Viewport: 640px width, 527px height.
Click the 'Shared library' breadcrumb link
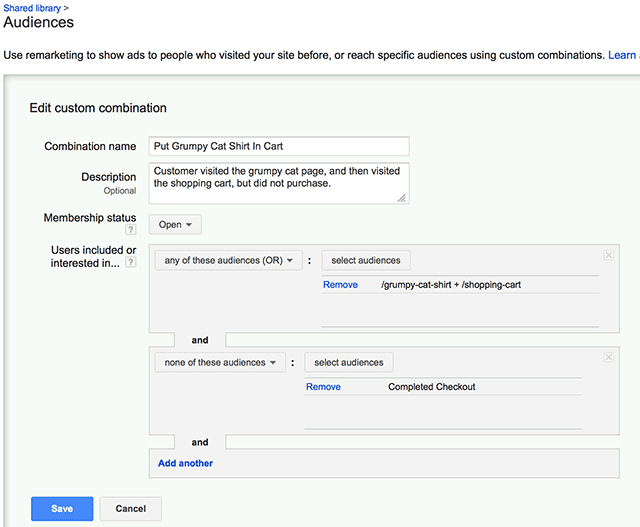[x=32, y=8]
